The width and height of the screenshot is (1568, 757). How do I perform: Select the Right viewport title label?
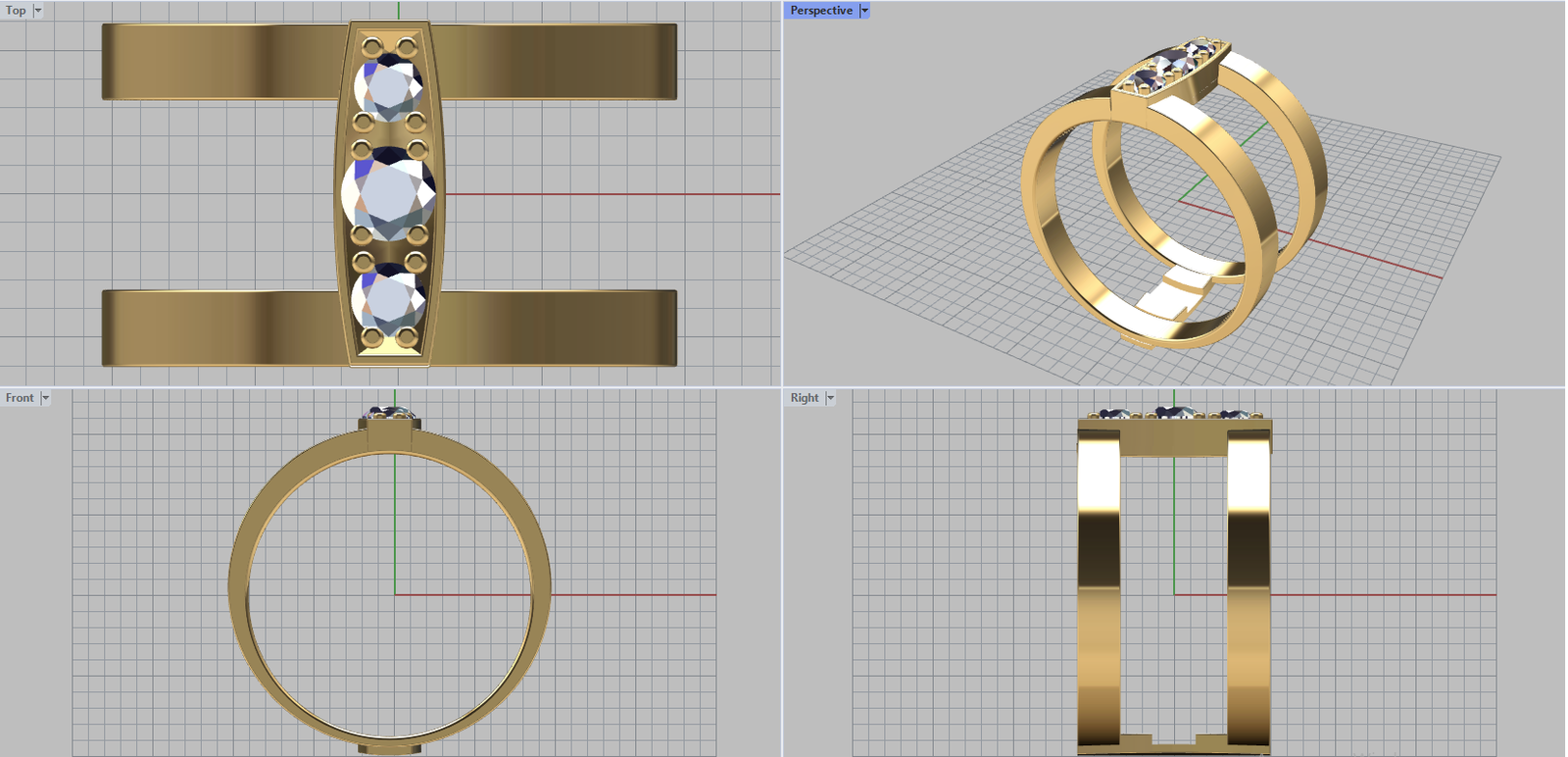point(804,398)
